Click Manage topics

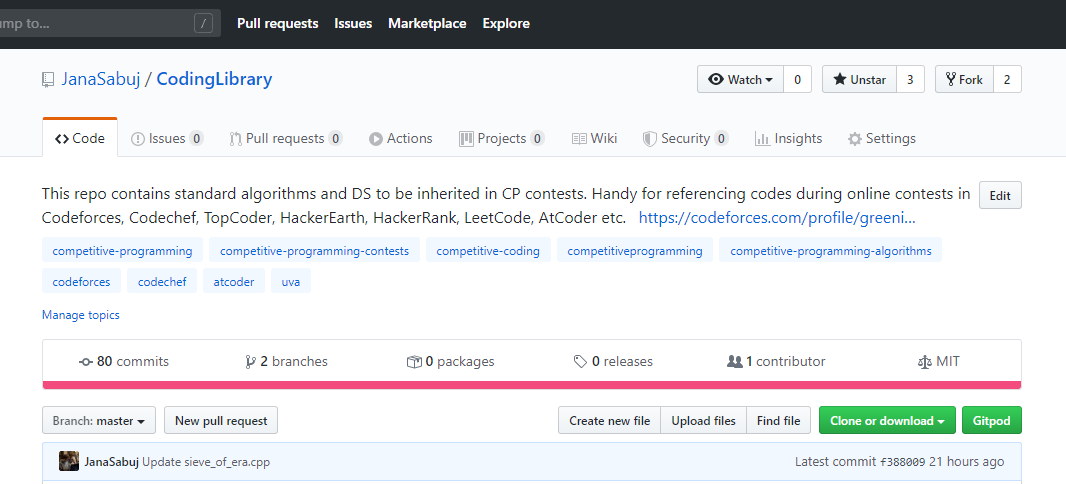coord(81,315)
